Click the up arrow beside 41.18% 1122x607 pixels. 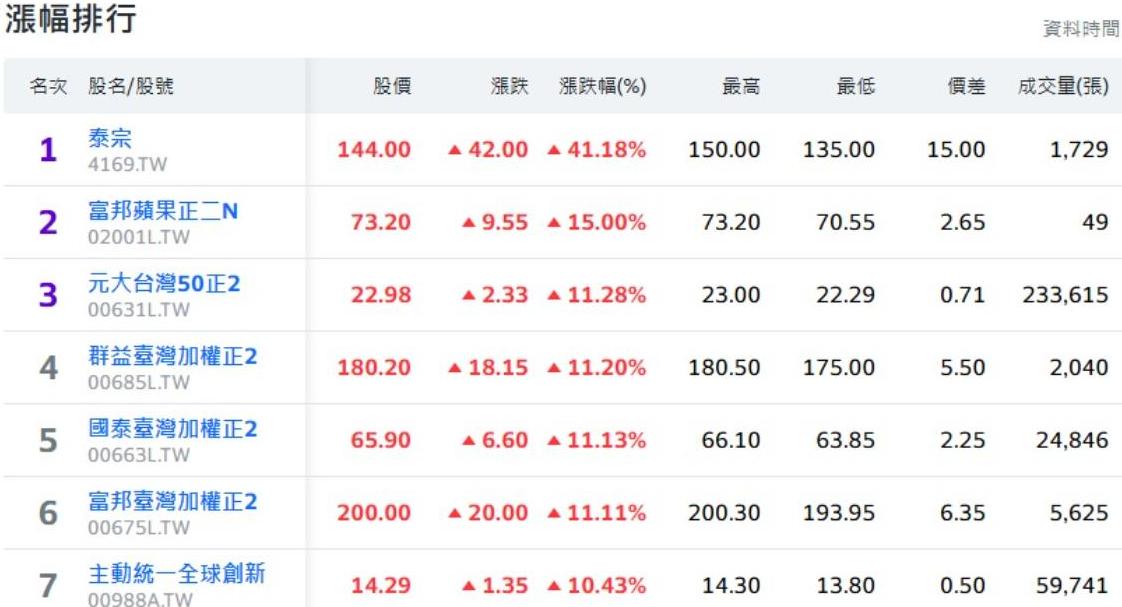(x=554, y=150)
